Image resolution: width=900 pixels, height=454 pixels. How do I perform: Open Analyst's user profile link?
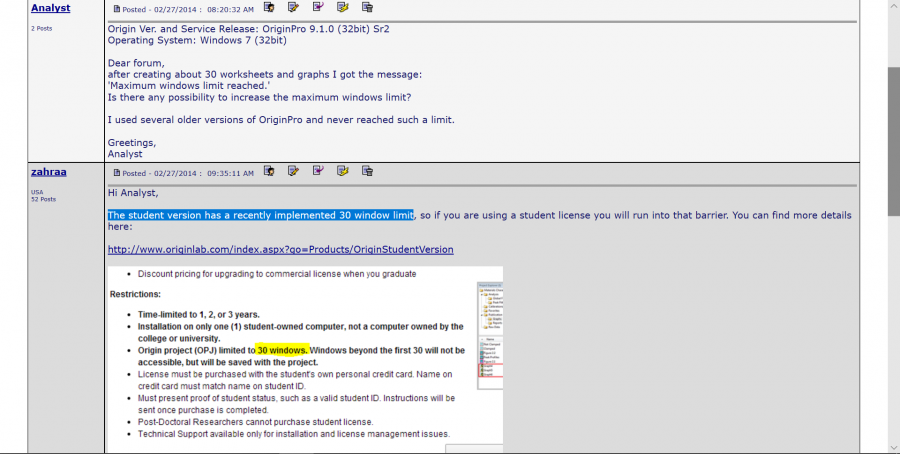[51, 8]
